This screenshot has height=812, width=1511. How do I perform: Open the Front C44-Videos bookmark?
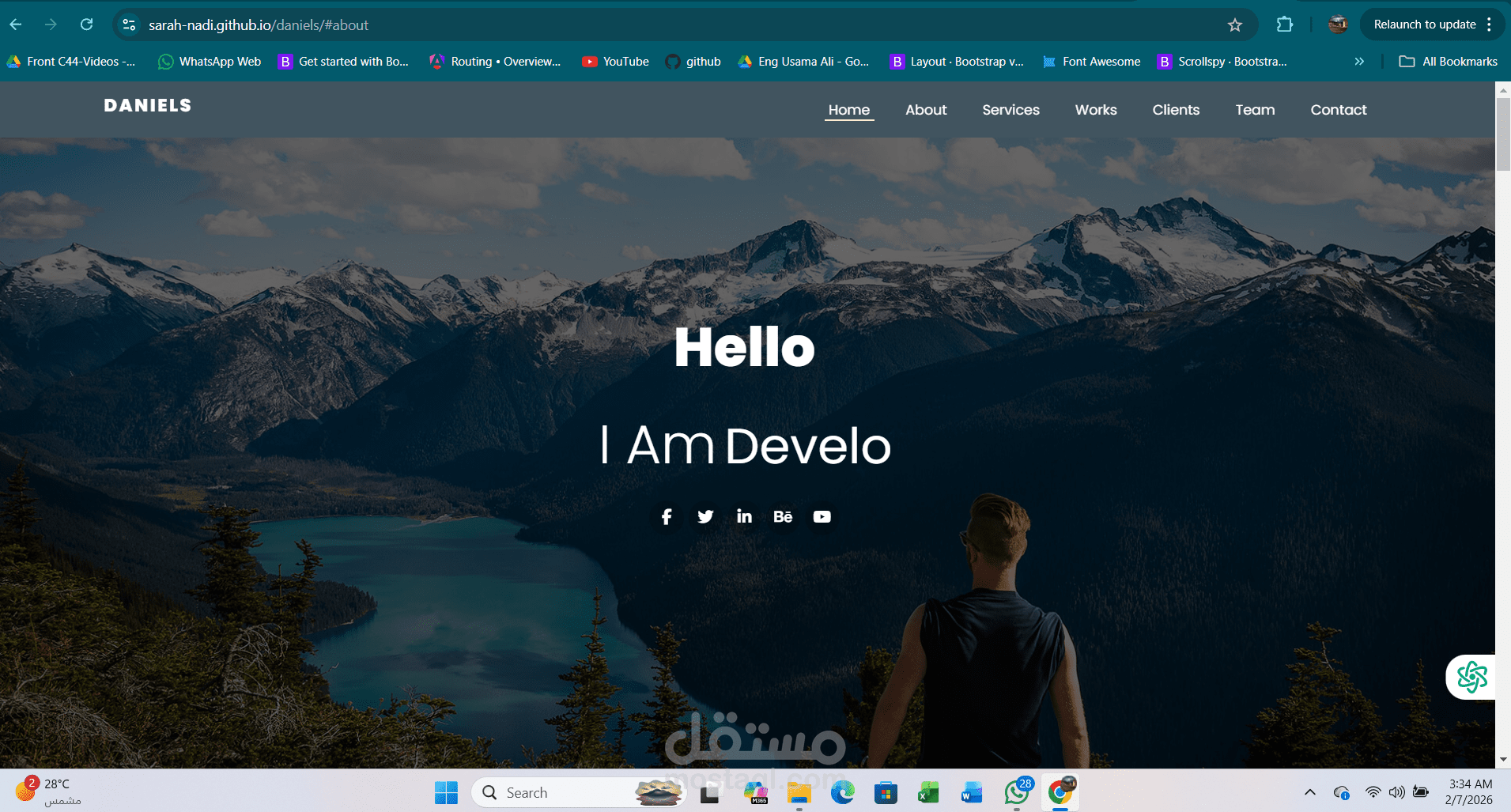(x=71, y=61)
